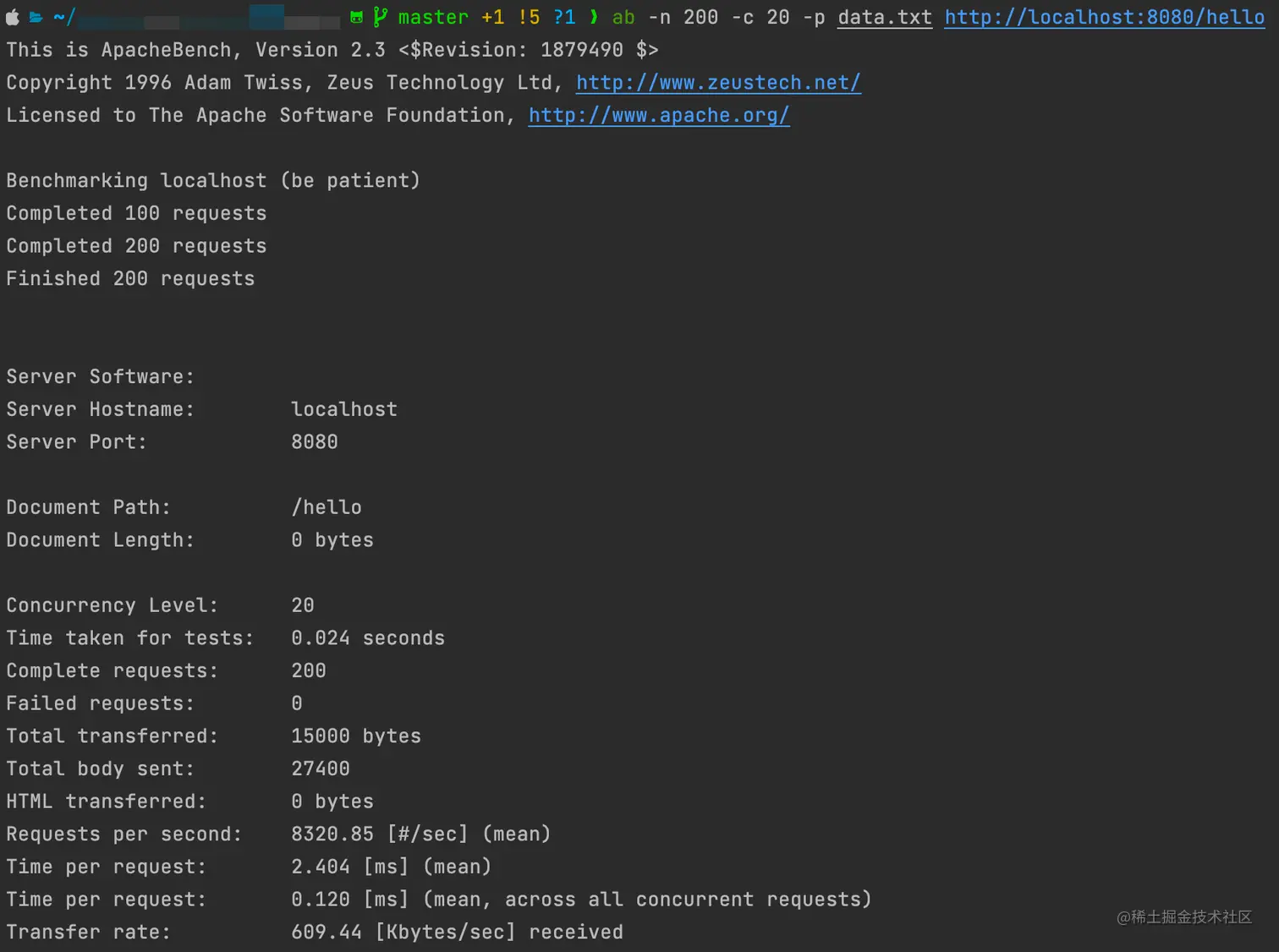The image size is (1279, 952).
Task: Click the yellow +1 staged indicator
Action: (492, 18)
